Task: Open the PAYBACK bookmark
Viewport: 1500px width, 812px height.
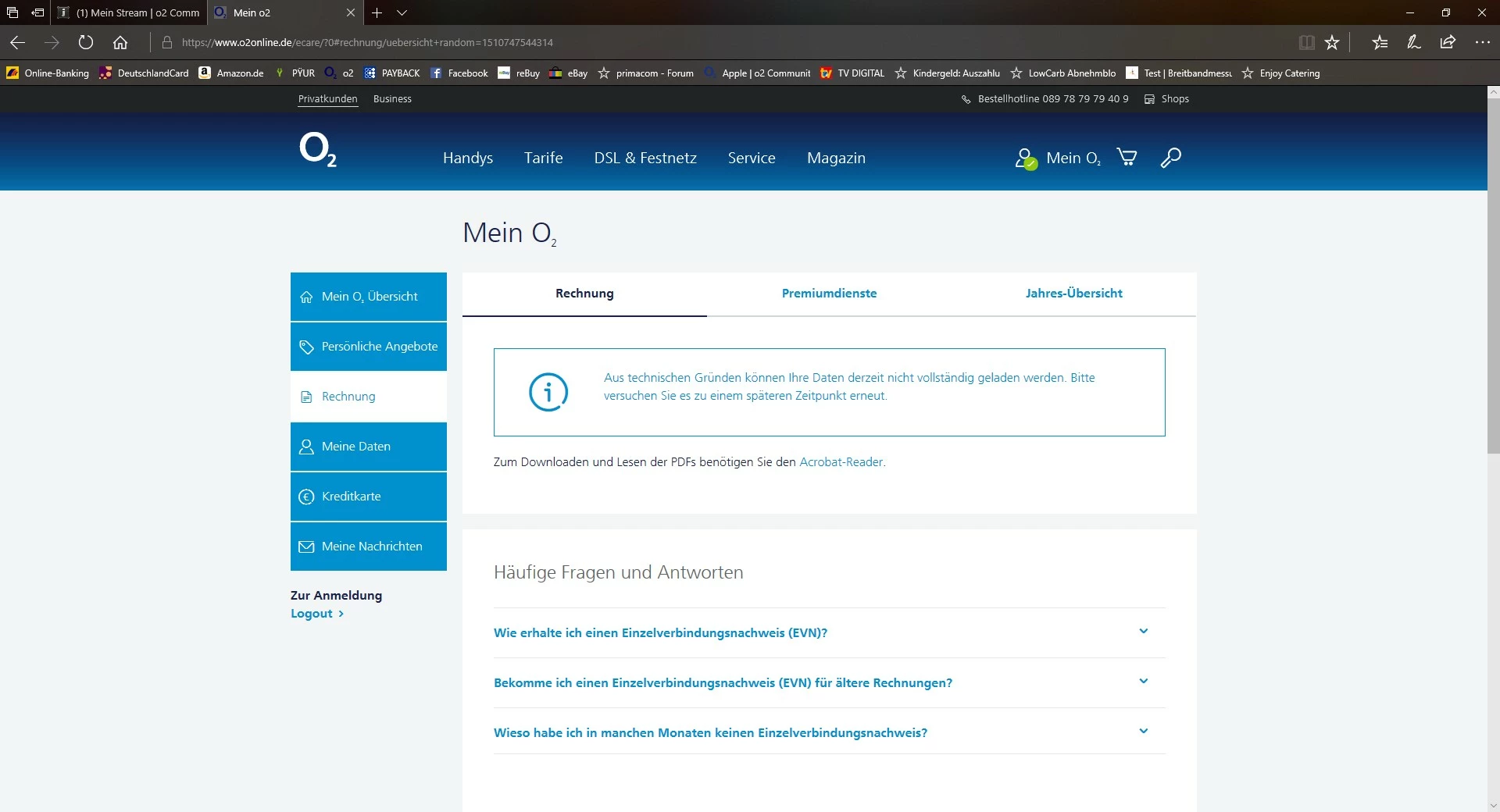Action: (x=392, y=73)
